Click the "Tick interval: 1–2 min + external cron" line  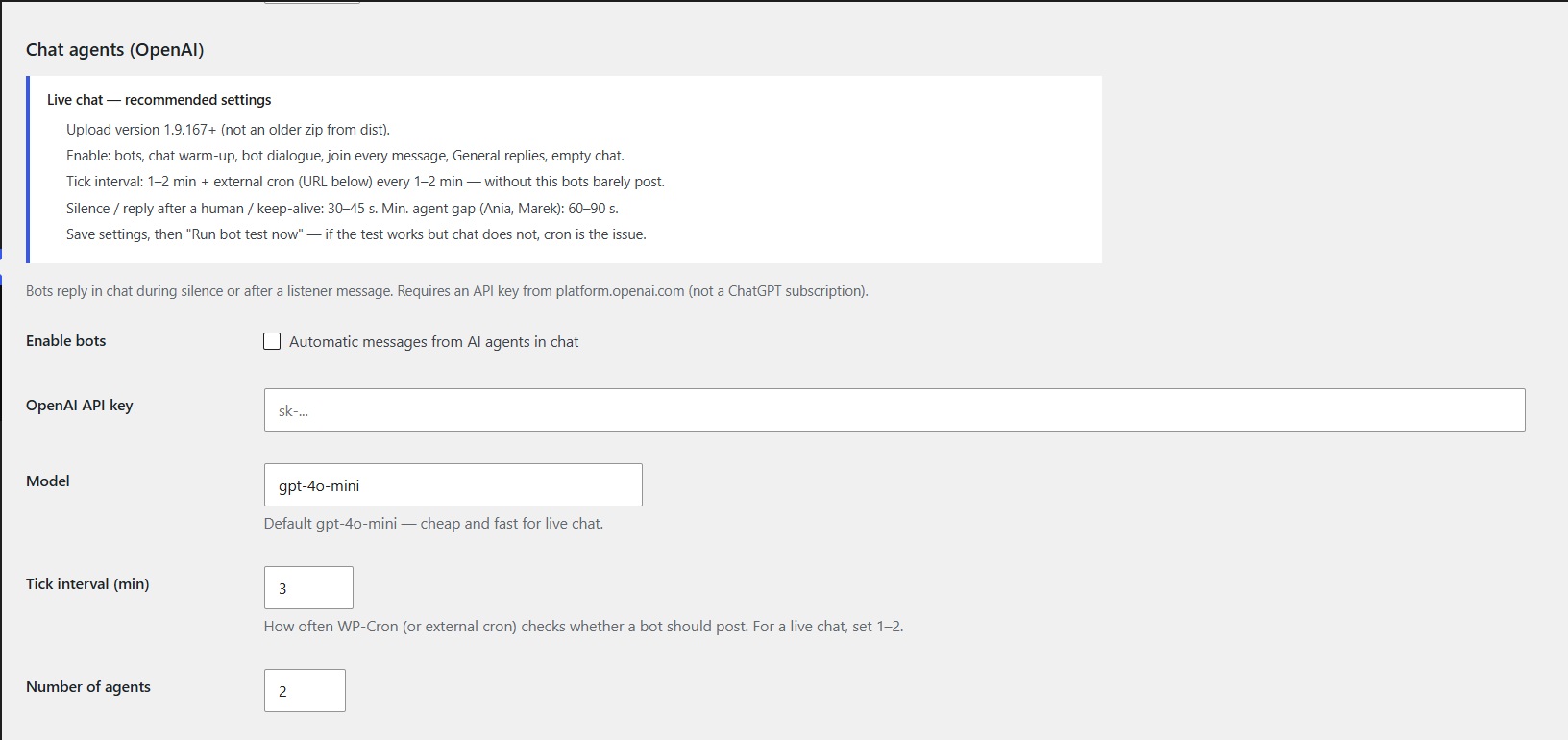click(365, 182)
